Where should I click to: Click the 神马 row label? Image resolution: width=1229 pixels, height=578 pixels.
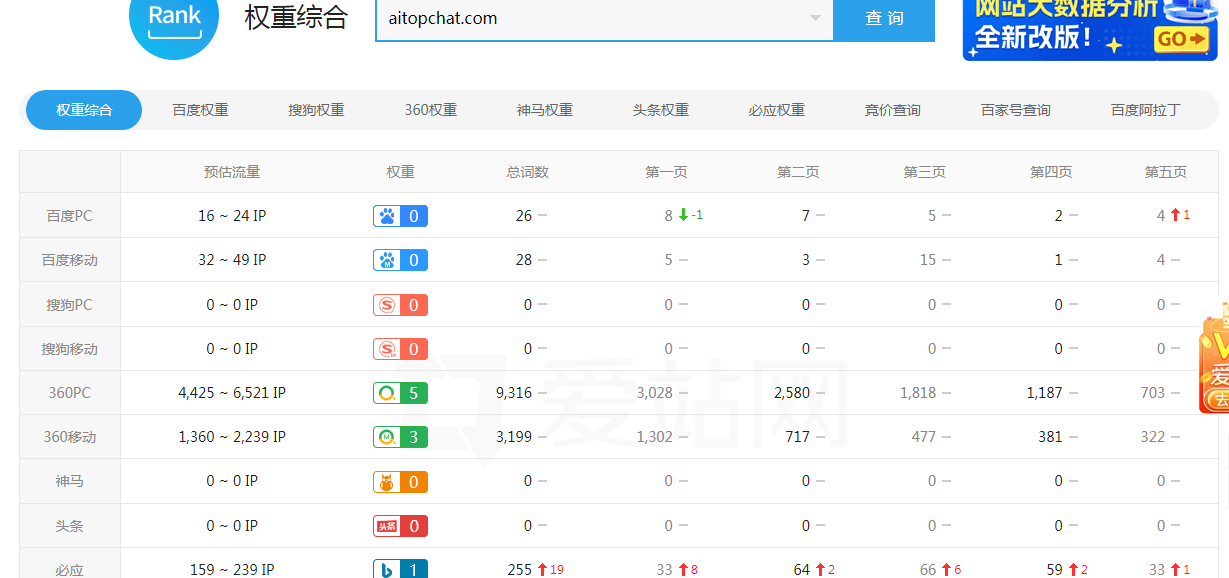pos(70,481)
